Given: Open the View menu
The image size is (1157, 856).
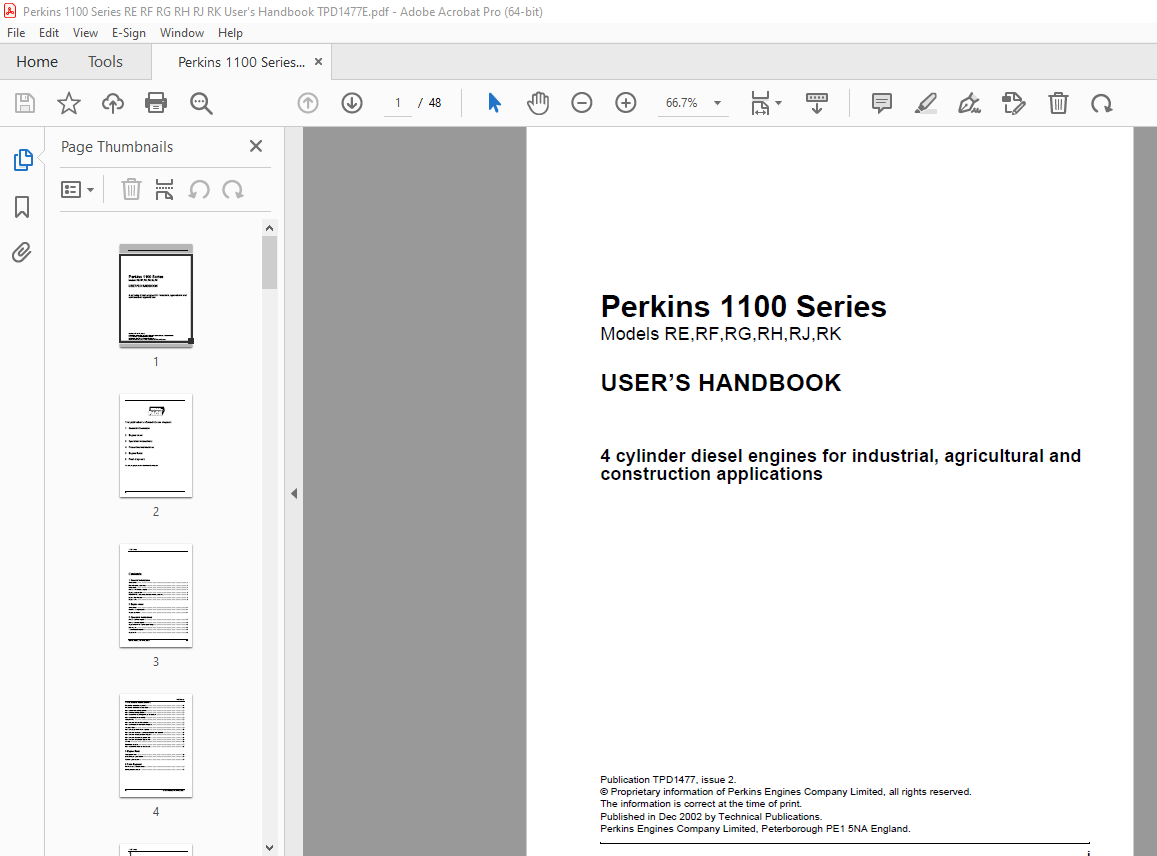Looking at the screenshot, I should [85, 32].
